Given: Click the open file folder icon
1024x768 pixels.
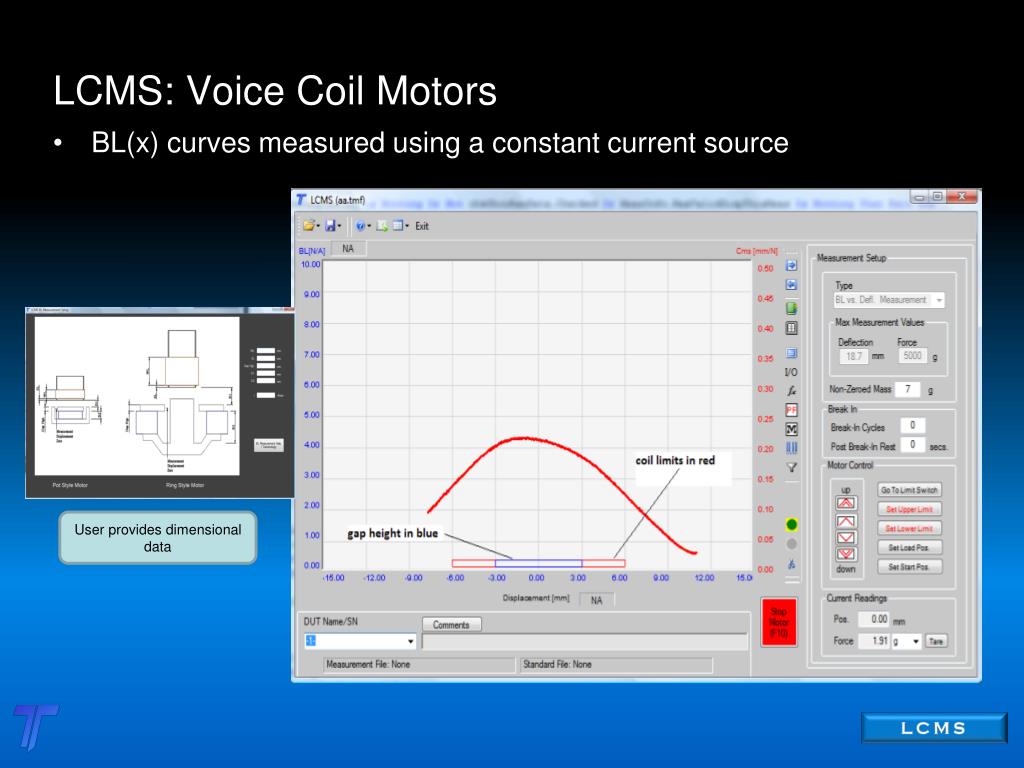Looking at the screenshot, I should [308, 226].
